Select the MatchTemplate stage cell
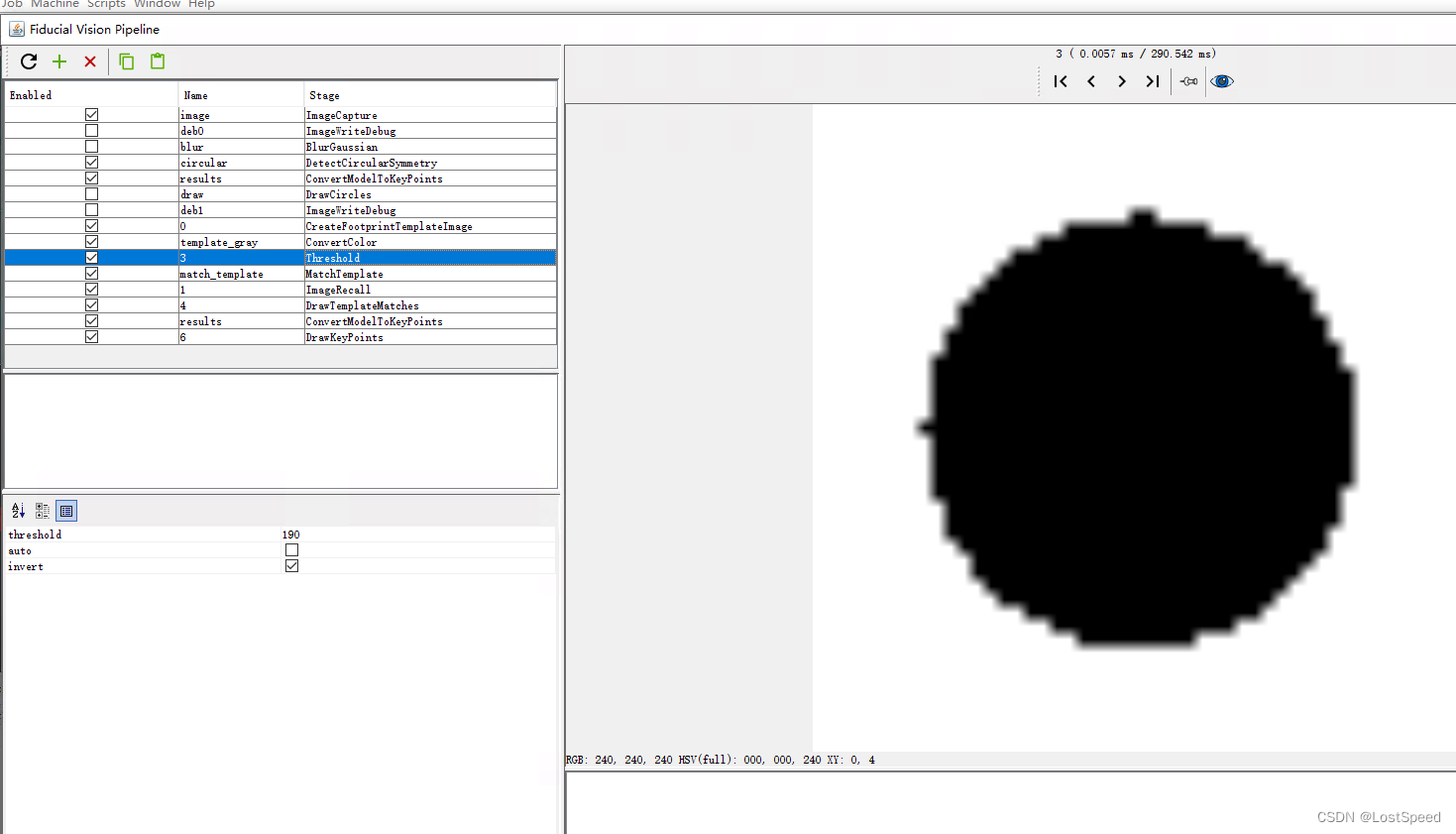 430,274
